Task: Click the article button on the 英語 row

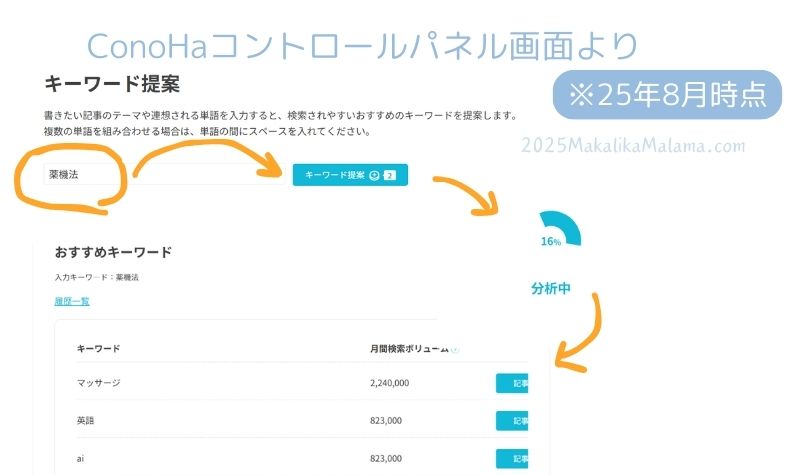Action: pos(512,420)
